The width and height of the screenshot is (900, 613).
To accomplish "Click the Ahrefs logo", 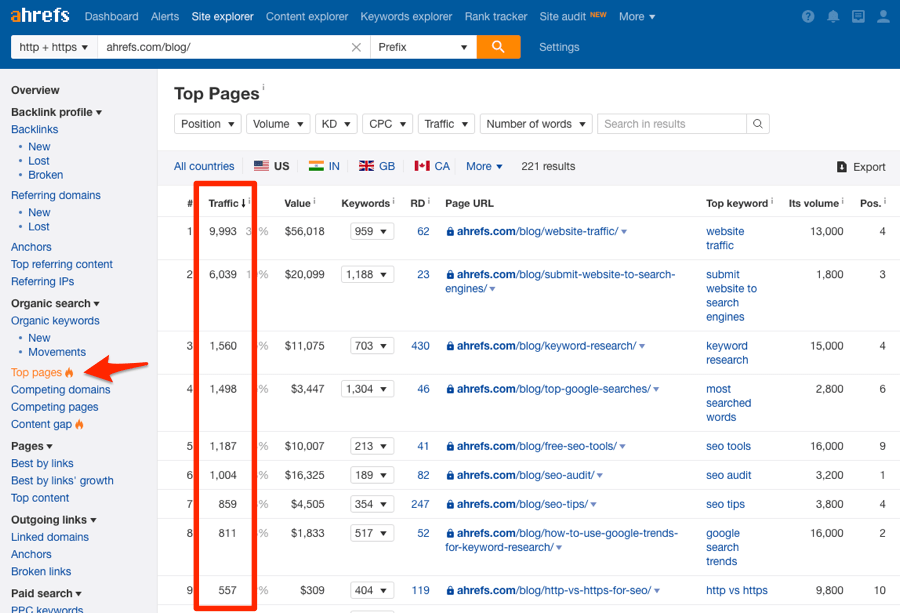I will click(40, 15).
